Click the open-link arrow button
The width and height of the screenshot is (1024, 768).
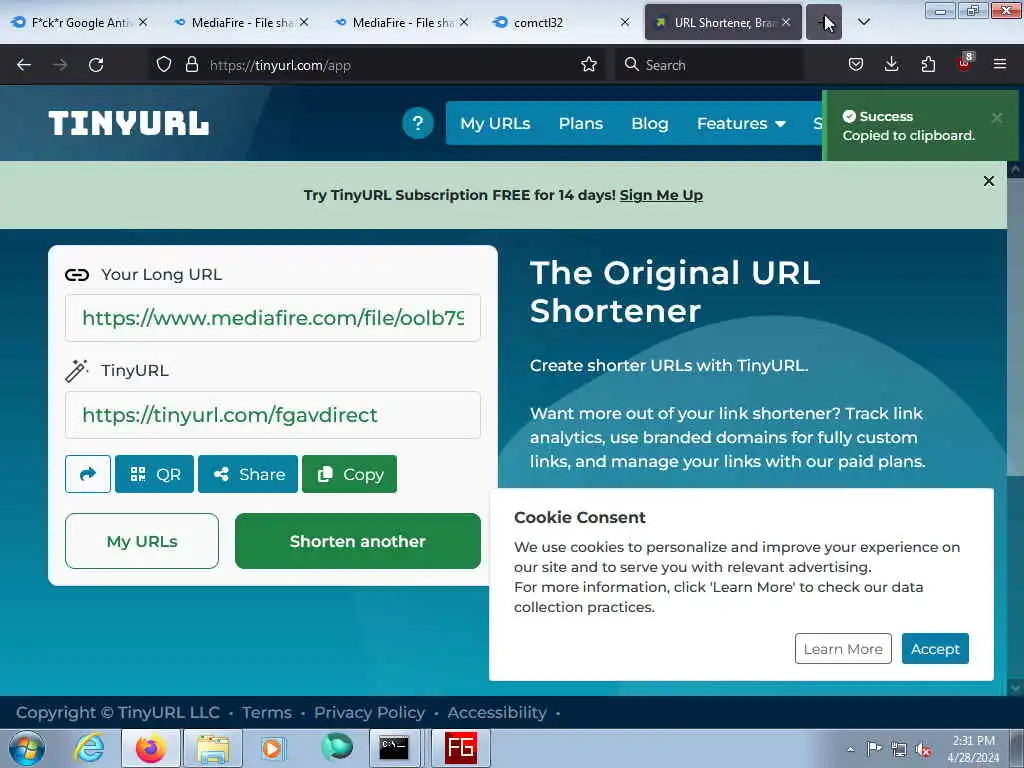coord(88,474)
